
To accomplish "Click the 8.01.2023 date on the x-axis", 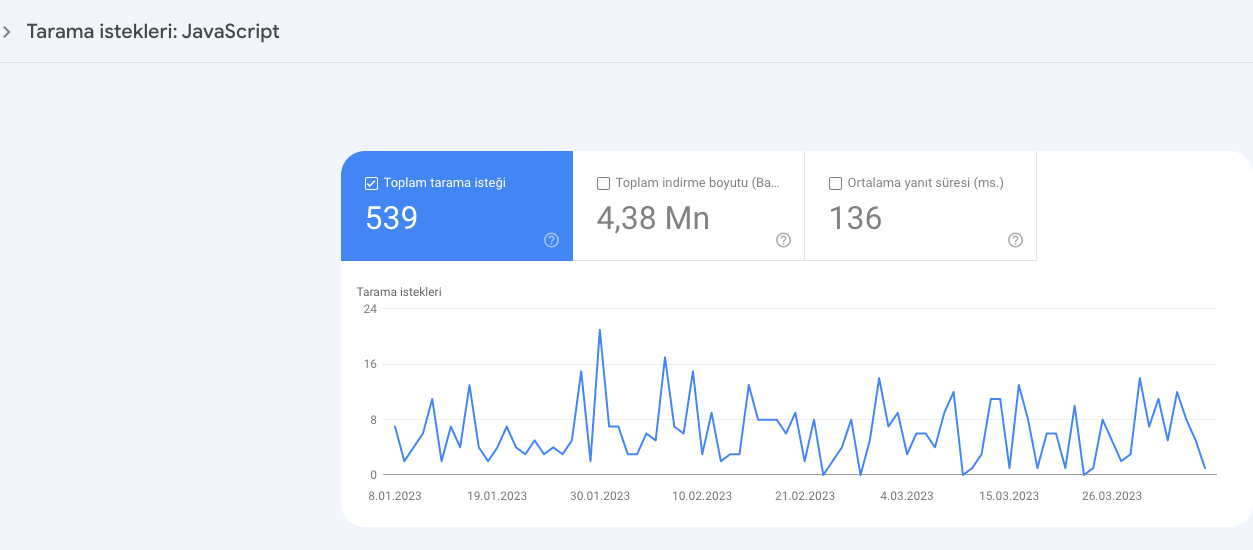I will 395,496.
